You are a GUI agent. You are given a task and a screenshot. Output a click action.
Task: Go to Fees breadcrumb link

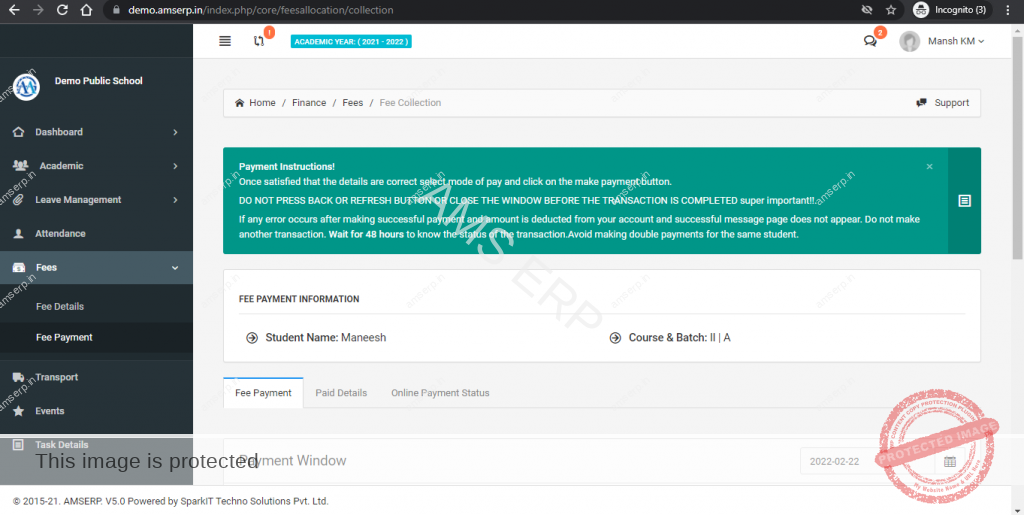pyautogui.click(x=353, y=103)
